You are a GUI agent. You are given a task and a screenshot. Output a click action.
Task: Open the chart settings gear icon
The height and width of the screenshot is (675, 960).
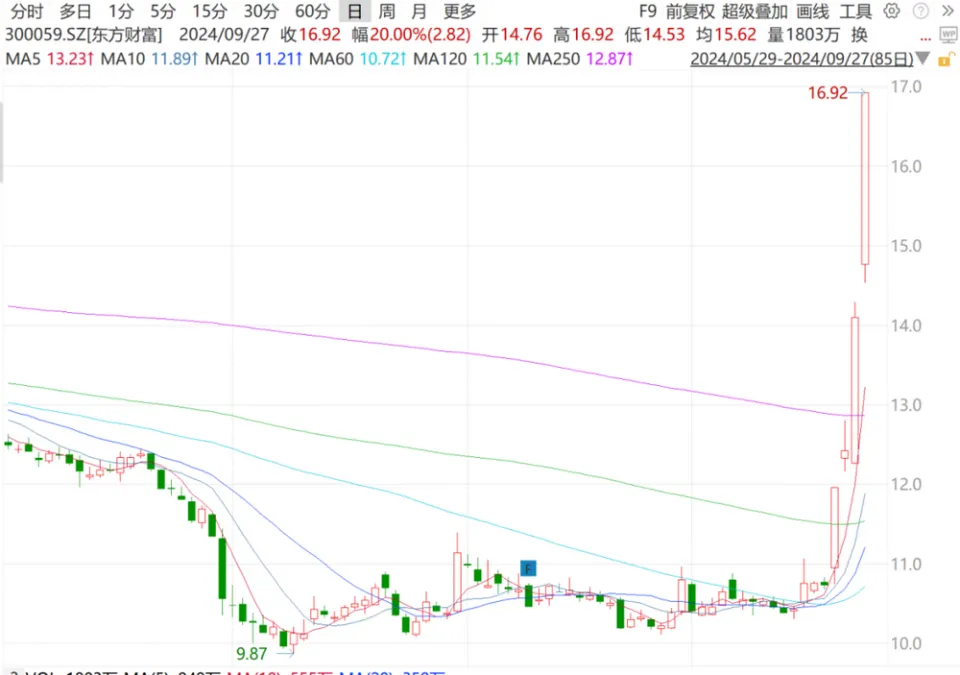[x=891, y=12]
